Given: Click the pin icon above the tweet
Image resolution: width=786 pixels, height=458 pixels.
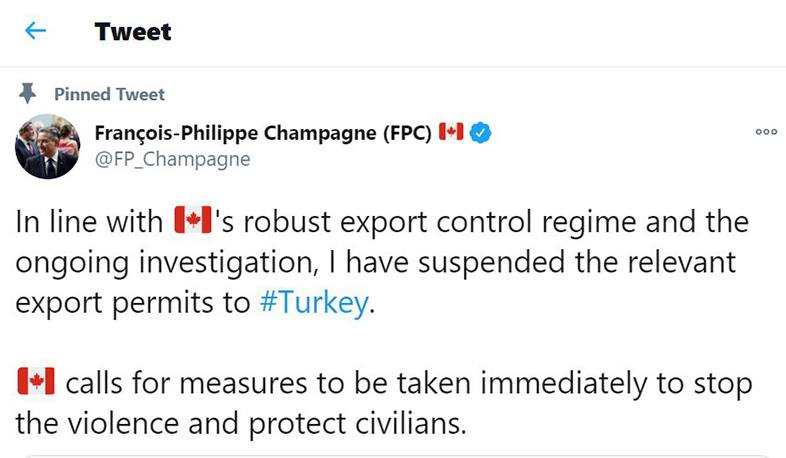Looking at the screenshot, I should coord(27,94).
